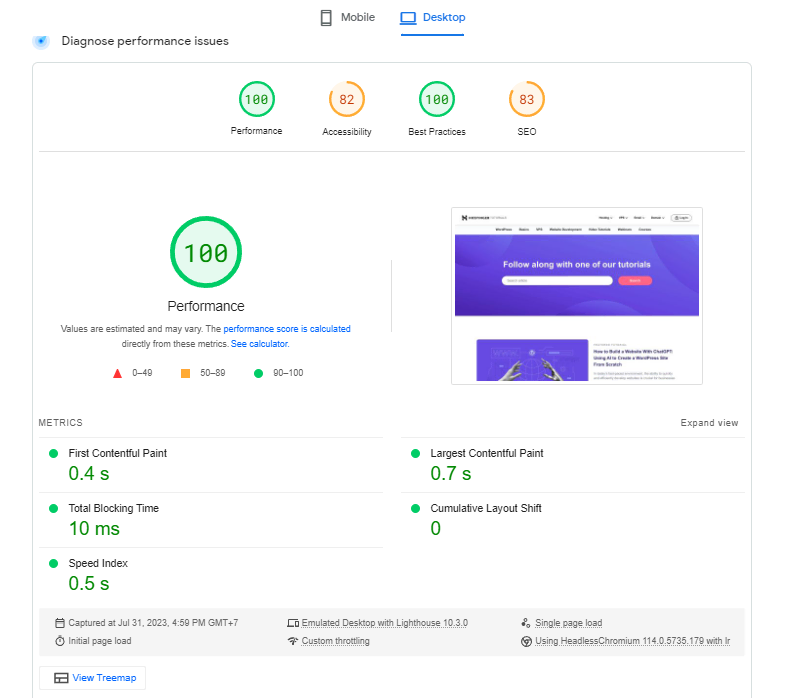
Task: Select the SEO score gauge 83
Action: click(x=526, y=99)
